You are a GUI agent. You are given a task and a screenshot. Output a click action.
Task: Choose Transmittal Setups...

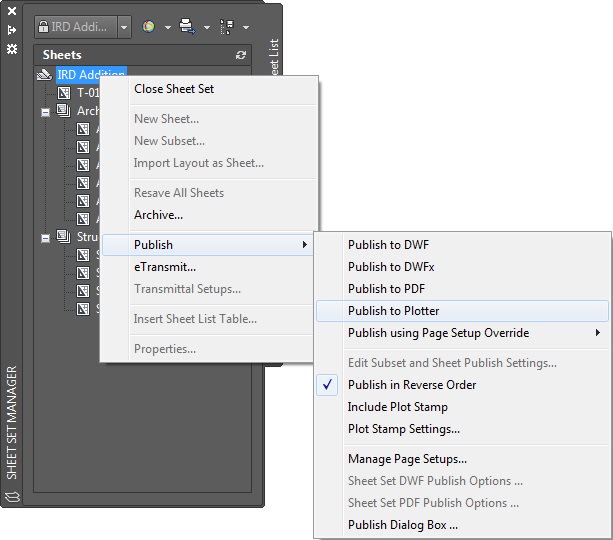click(208, 289)
